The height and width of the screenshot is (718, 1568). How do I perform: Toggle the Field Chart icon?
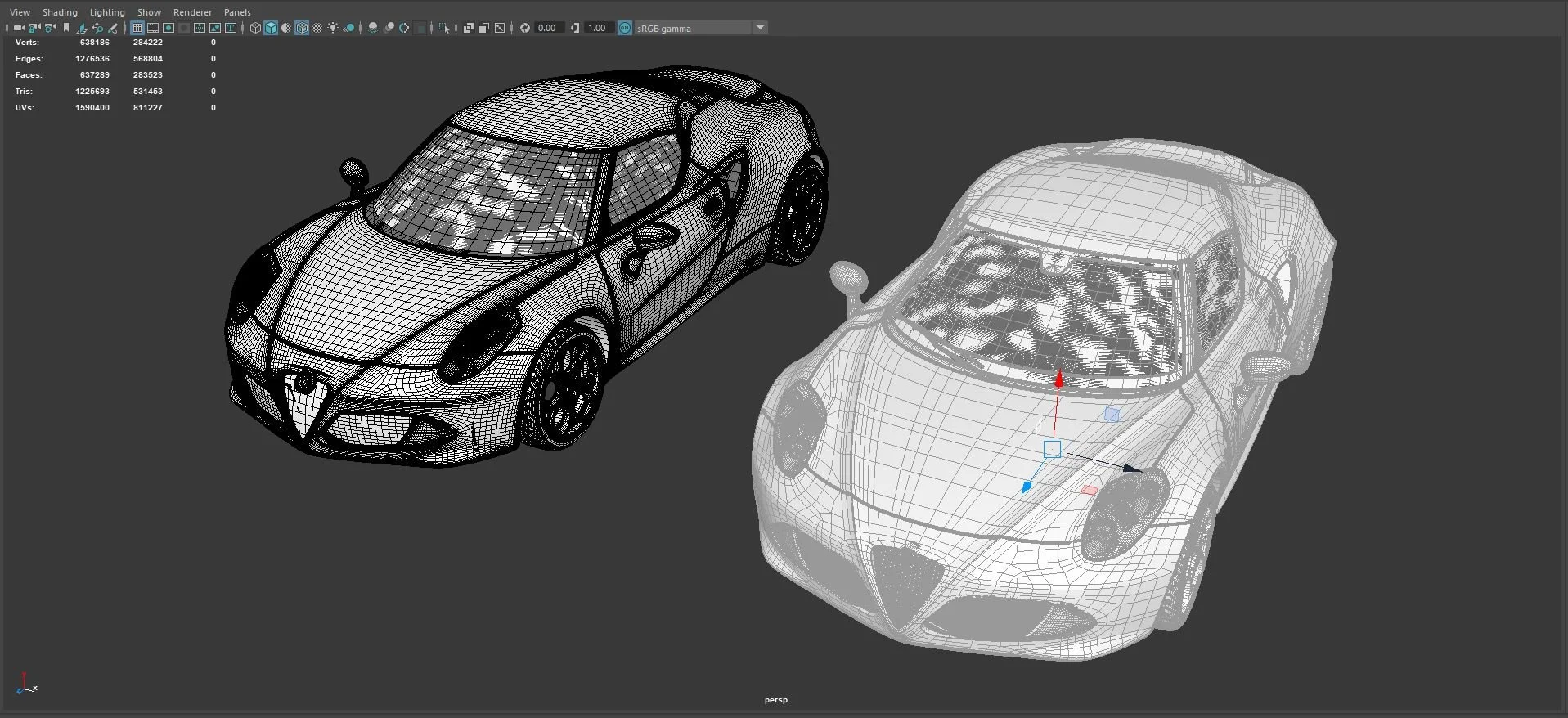click(x=199, y=28)
